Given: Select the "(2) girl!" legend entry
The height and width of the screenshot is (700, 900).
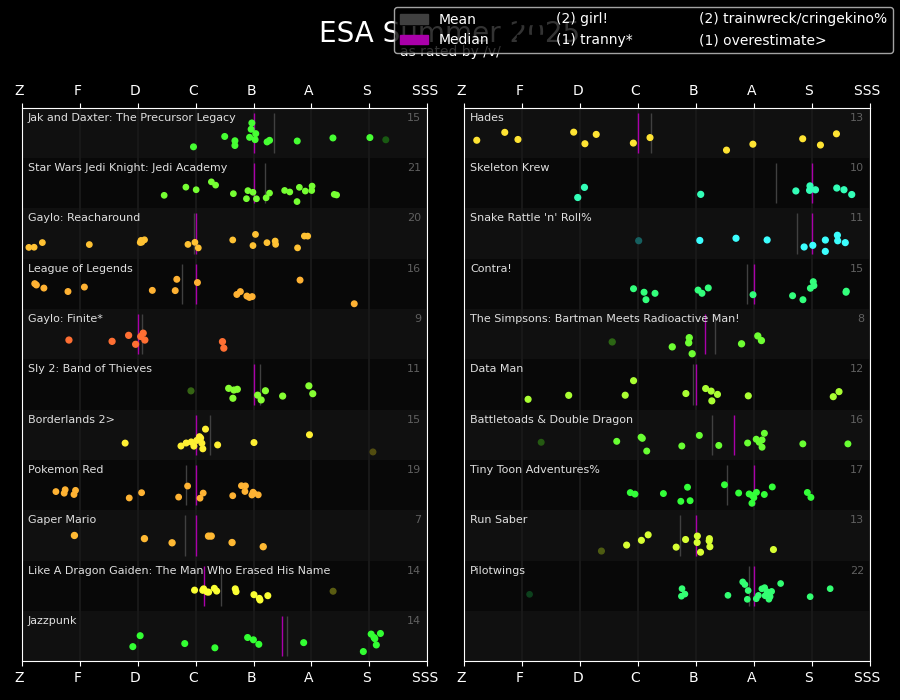Looking at the screenshot, I should click(x=581, y=18).
